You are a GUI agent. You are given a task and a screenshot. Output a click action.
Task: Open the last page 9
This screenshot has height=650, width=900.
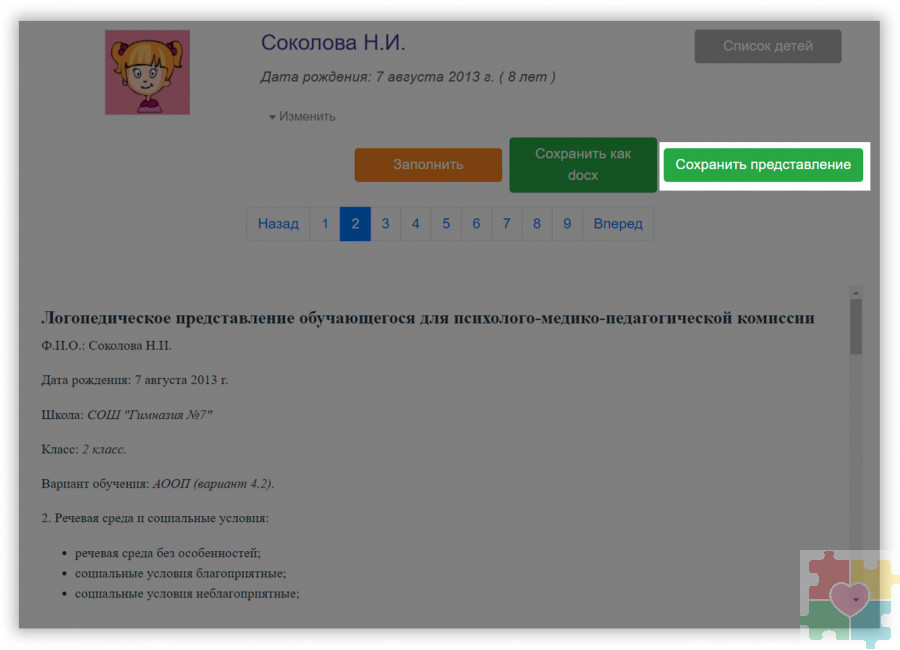[x=567, y=224]
